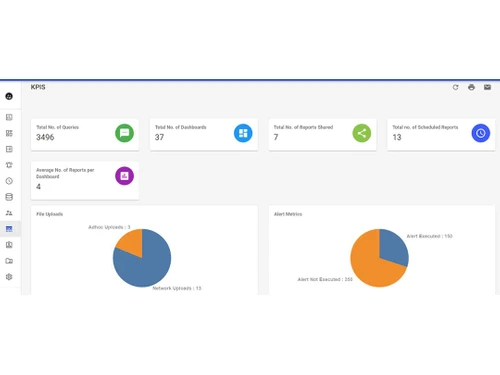Click the 'File Uploads' chart title

[x=49, y=214]
